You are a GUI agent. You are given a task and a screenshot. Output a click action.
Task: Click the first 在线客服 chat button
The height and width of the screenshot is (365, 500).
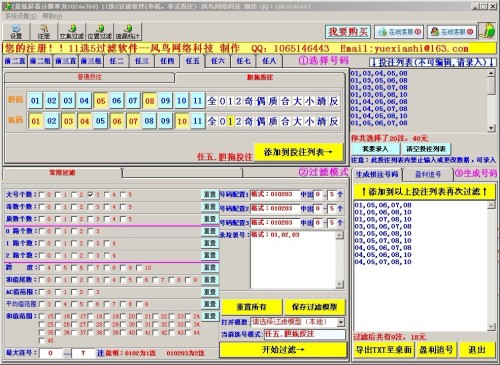pyautogui.click(x=399, y=32)
